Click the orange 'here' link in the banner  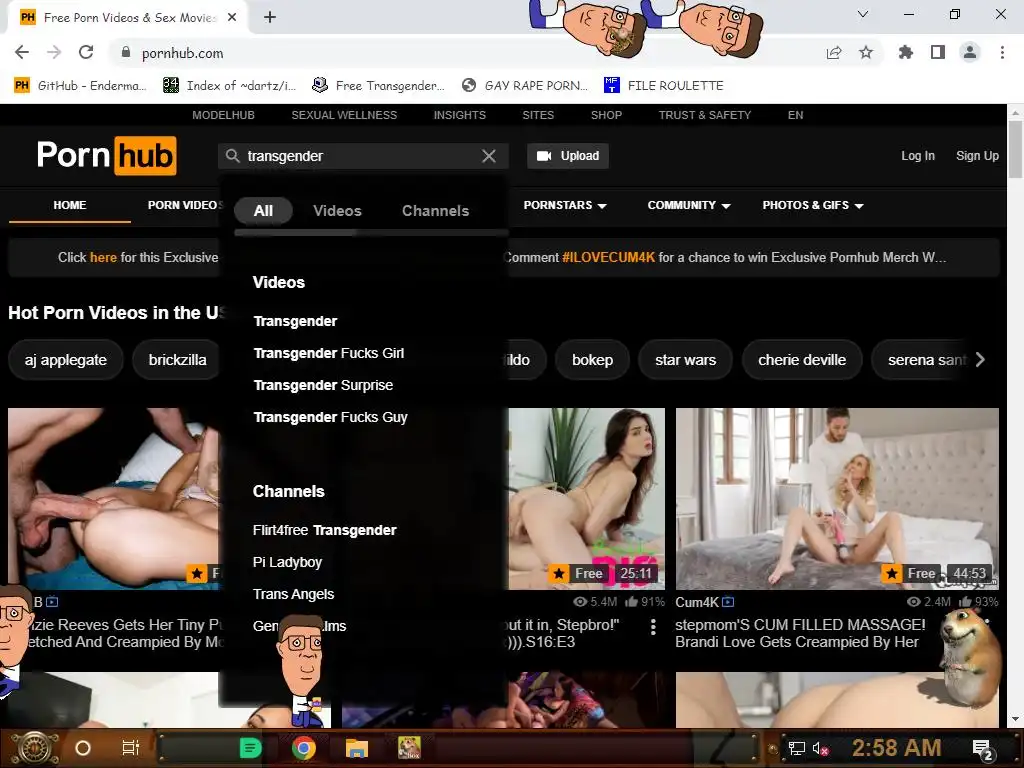[103, 257]
